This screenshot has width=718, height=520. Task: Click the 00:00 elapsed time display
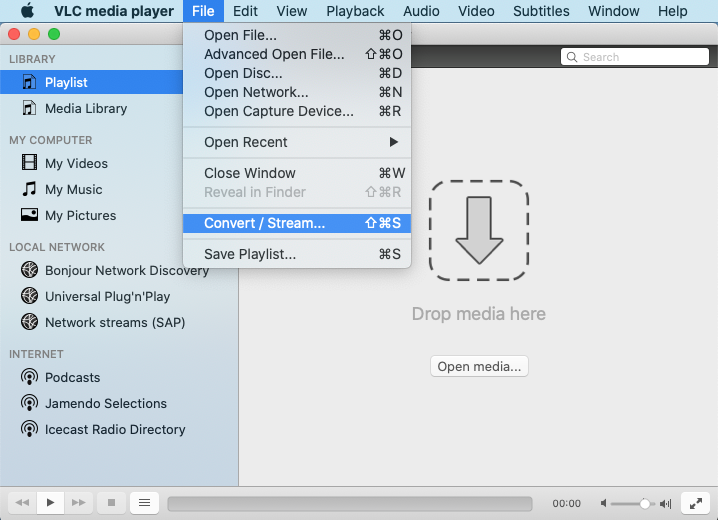[x=566, y=504]
